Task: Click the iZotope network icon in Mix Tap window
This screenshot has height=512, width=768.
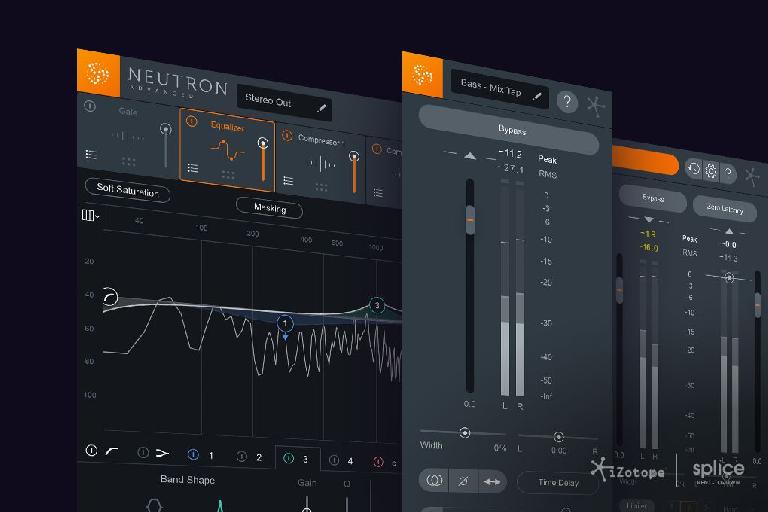Action: pyautogui.click(x=596, y=106)
